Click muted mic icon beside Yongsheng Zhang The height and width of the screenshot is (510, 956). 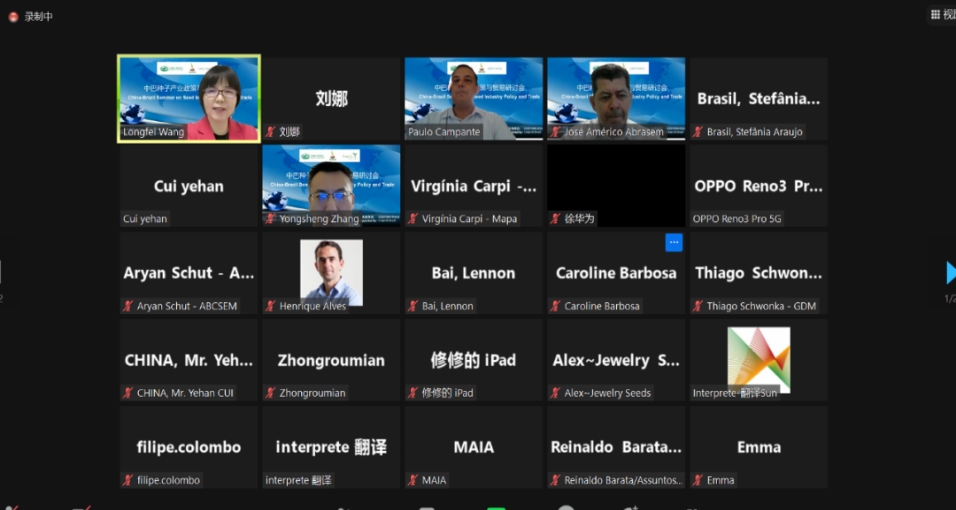pyautogui.click(x=270, y=219)
